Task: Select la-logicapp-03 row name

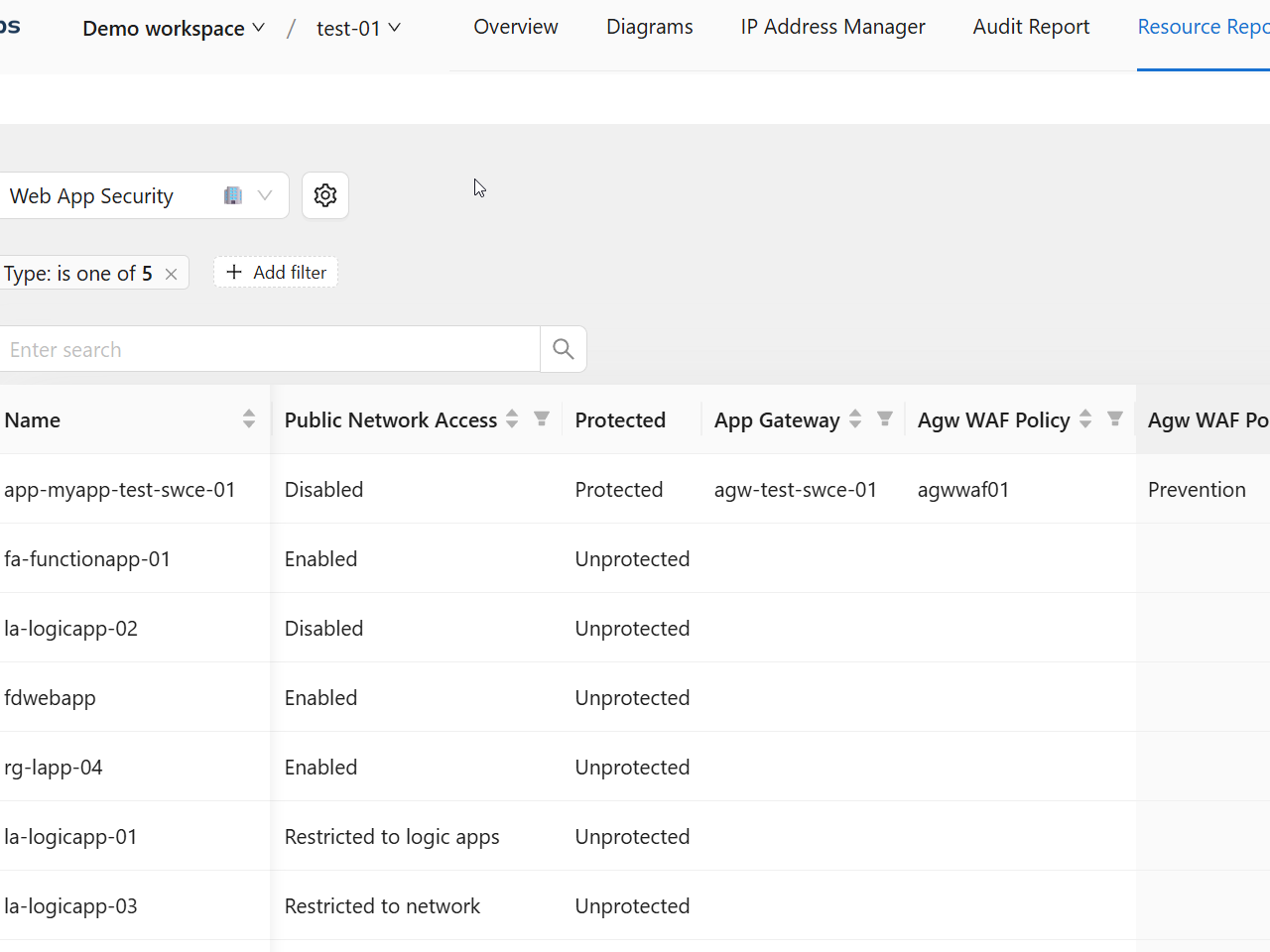Action: point(70,905)
